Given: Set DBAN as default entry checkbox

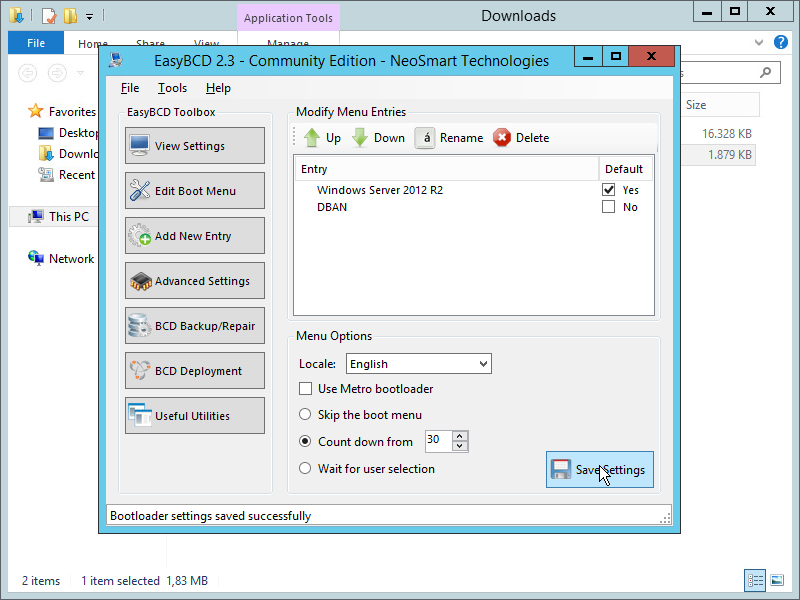Looking at the screenshot, I should 608,207.
